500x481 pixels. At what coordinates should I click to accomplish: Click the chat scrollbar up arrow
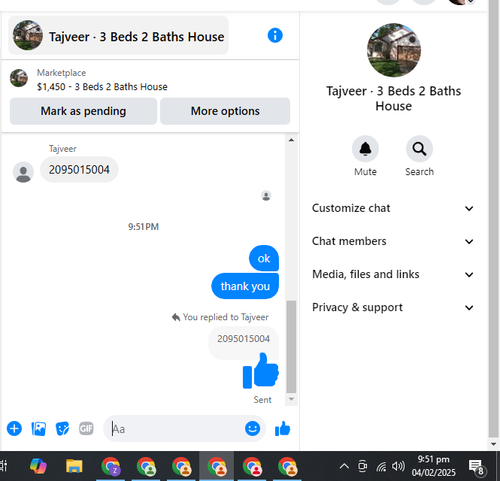coord(291,140)
